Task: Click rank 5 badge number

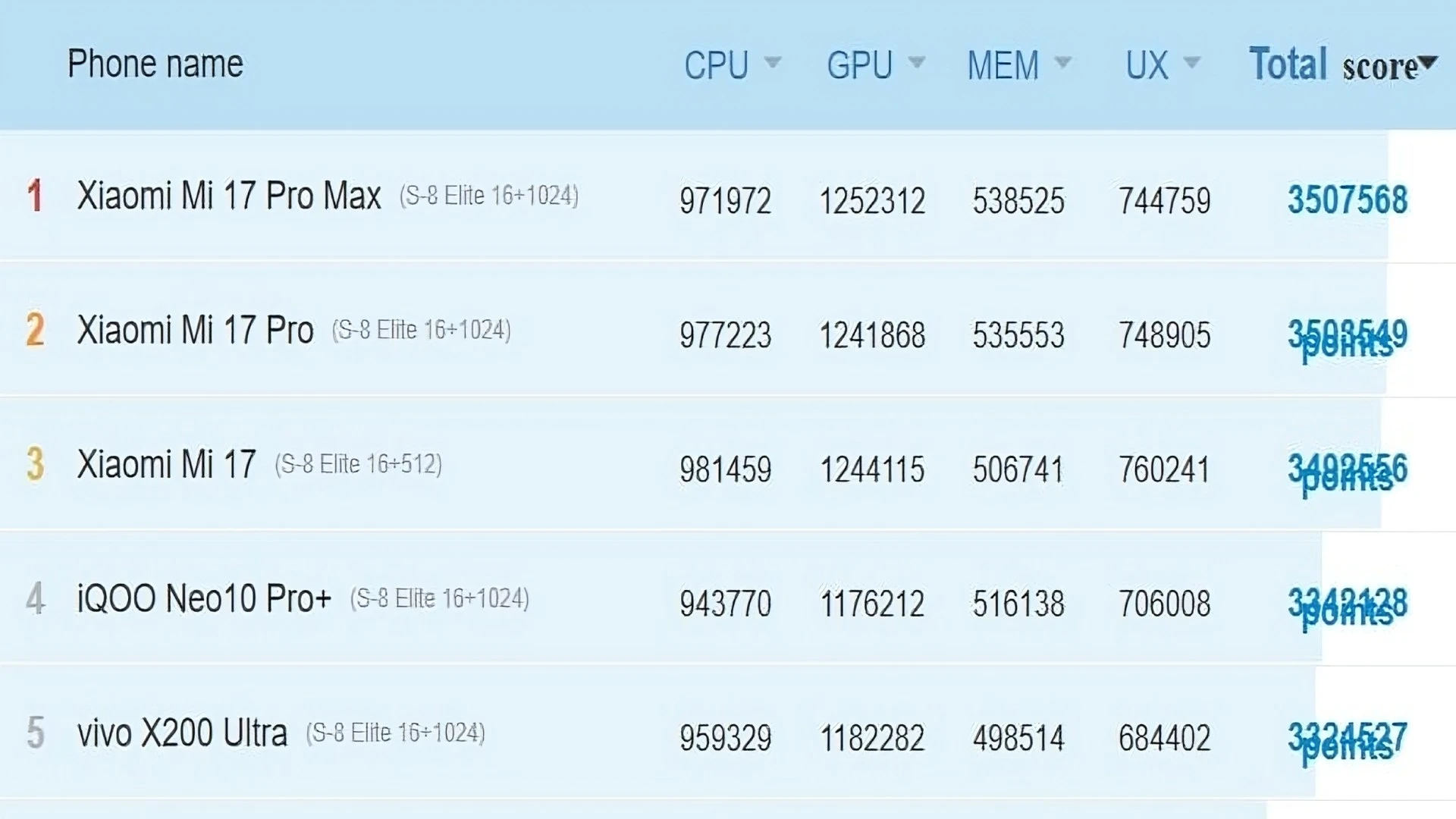Action: pyautogui.click(x=35, y=733)
